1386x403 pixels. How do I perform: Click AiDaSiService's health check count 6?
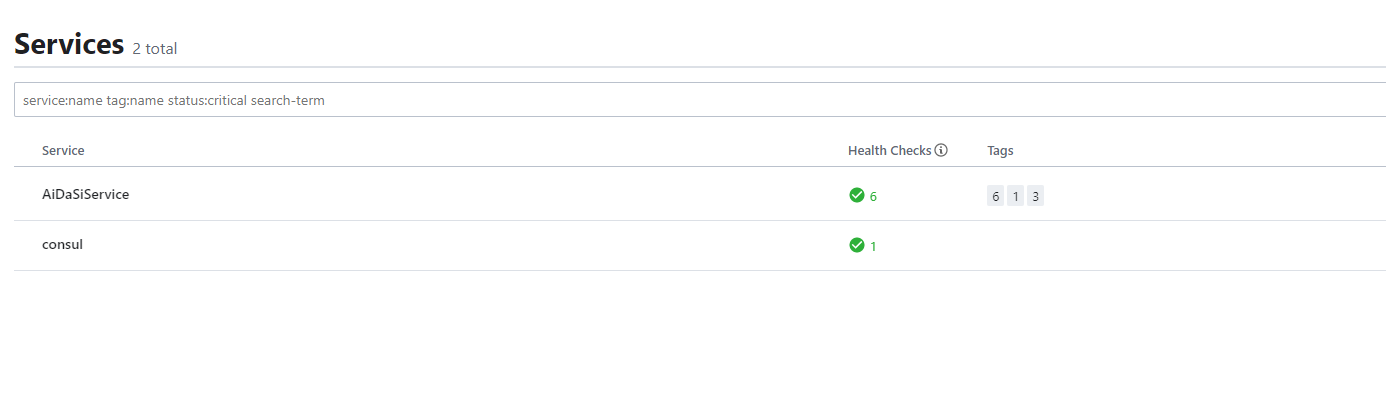tap(873, 196)
